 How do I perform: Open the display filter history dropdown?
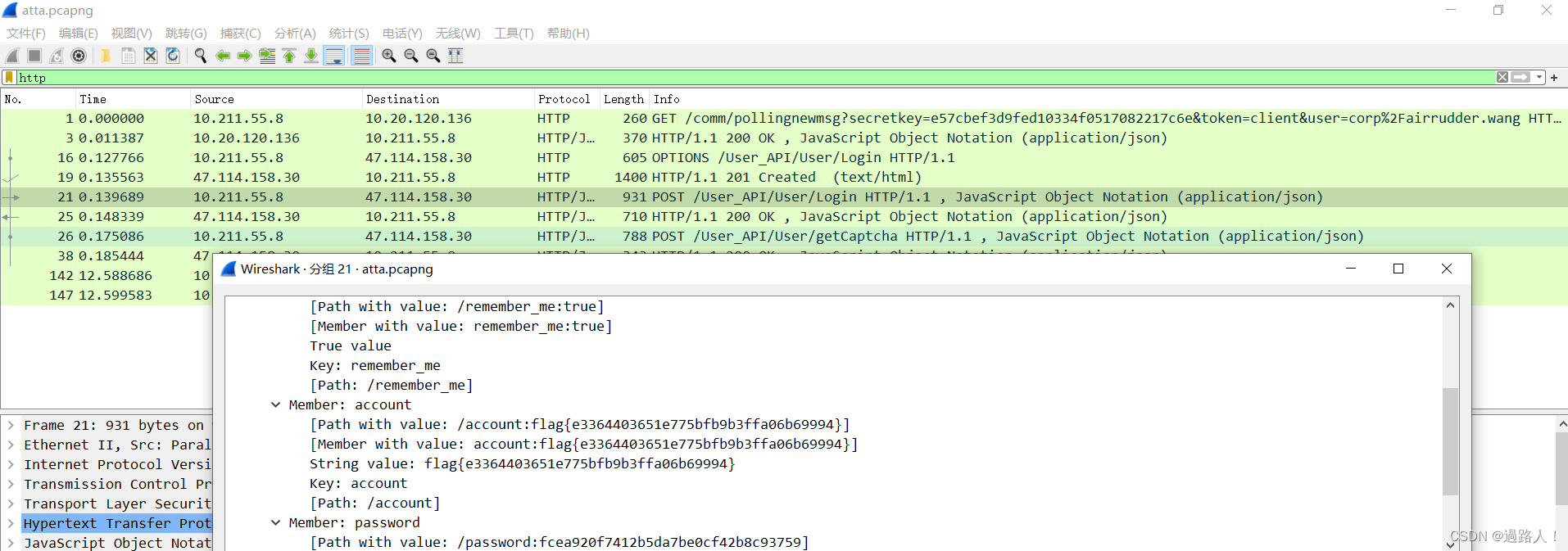click(1539, 77)
